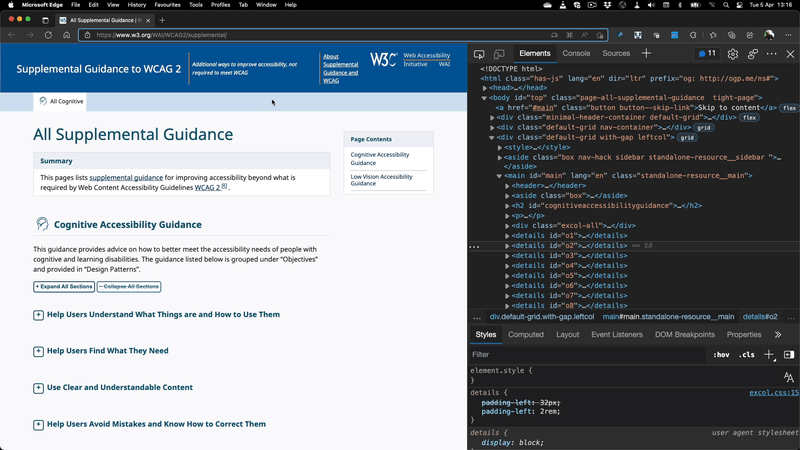Open the History menu in menu bar
This screenshot has height=450, width=800.
click(136, 5)
